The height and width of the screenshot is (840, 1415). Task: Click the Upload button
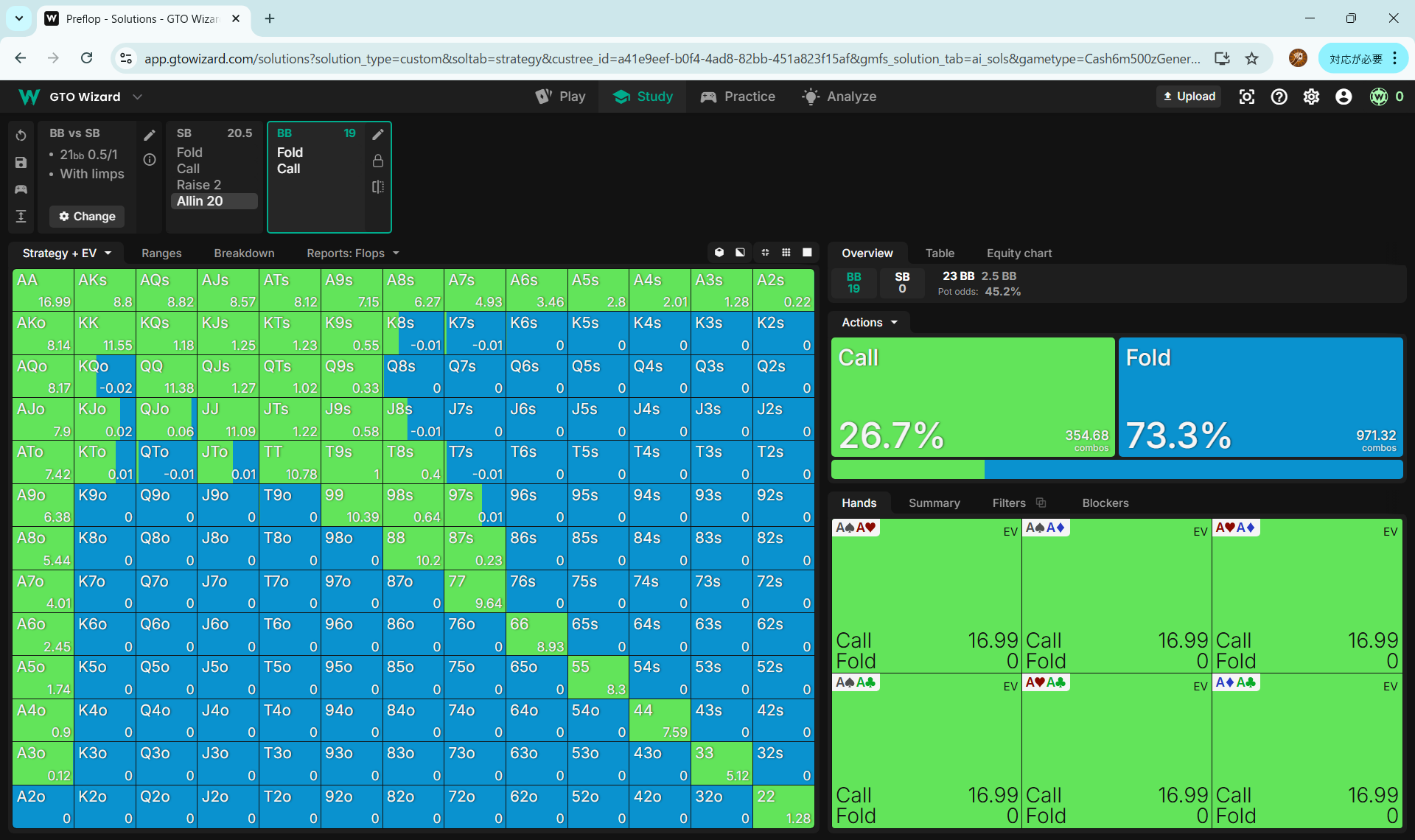pos(1189,97)
